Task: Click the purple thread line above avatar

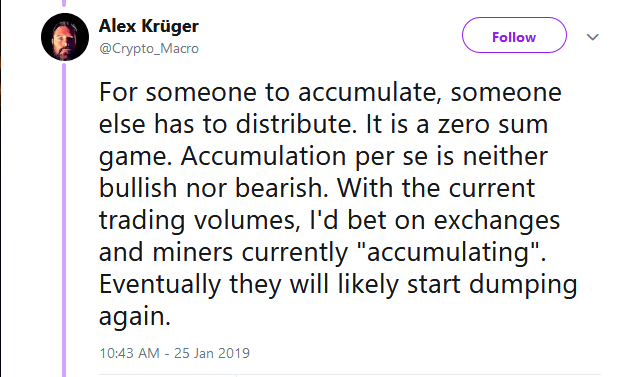Action: coord(64,3)
